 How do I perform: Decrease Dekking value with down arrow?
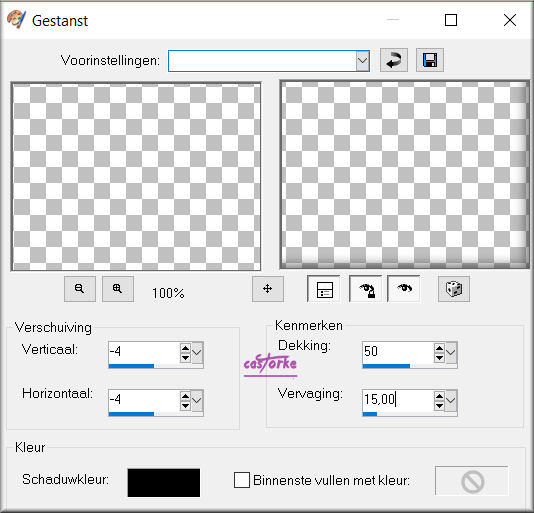point(439,358)
